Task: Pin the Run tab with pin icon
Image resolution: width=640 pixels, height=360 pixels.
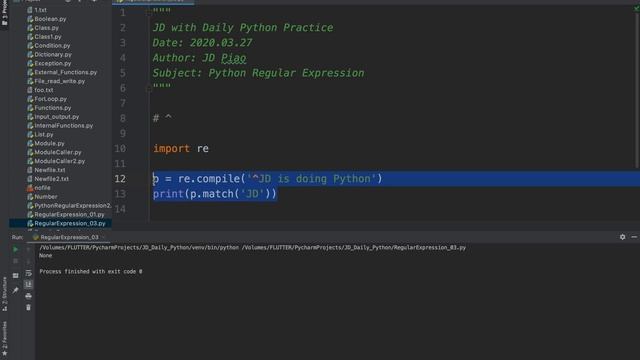Action: tap(16, 290)
